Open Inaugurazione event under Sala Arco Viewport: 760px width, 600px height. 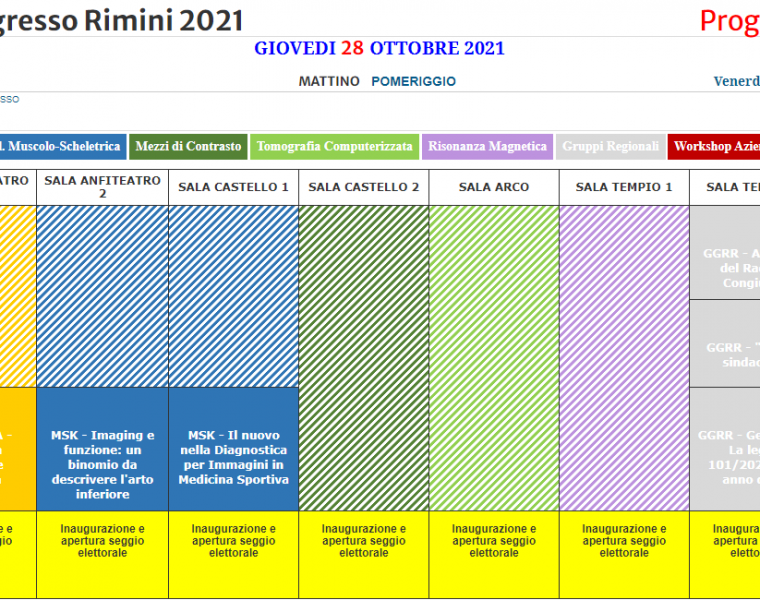tap(494, 540)
